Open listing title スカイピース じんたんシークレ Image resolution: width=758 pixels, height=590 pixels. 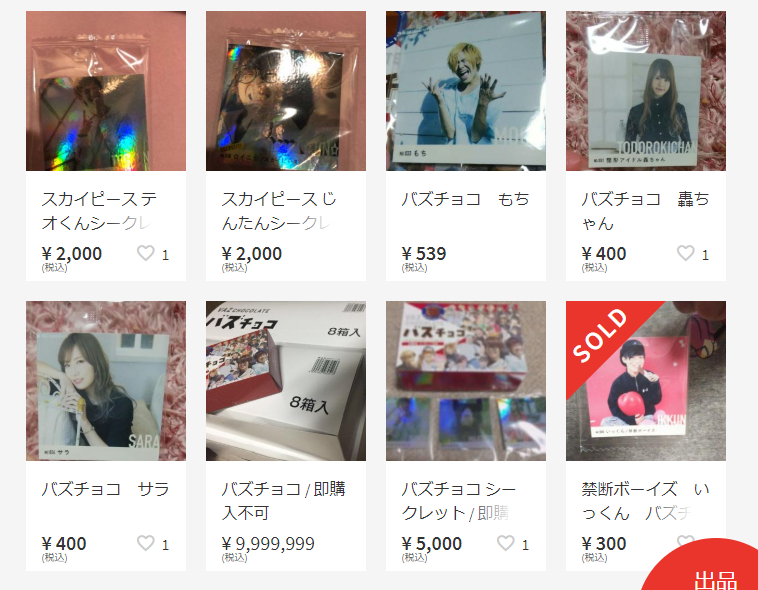pos(279,211)
